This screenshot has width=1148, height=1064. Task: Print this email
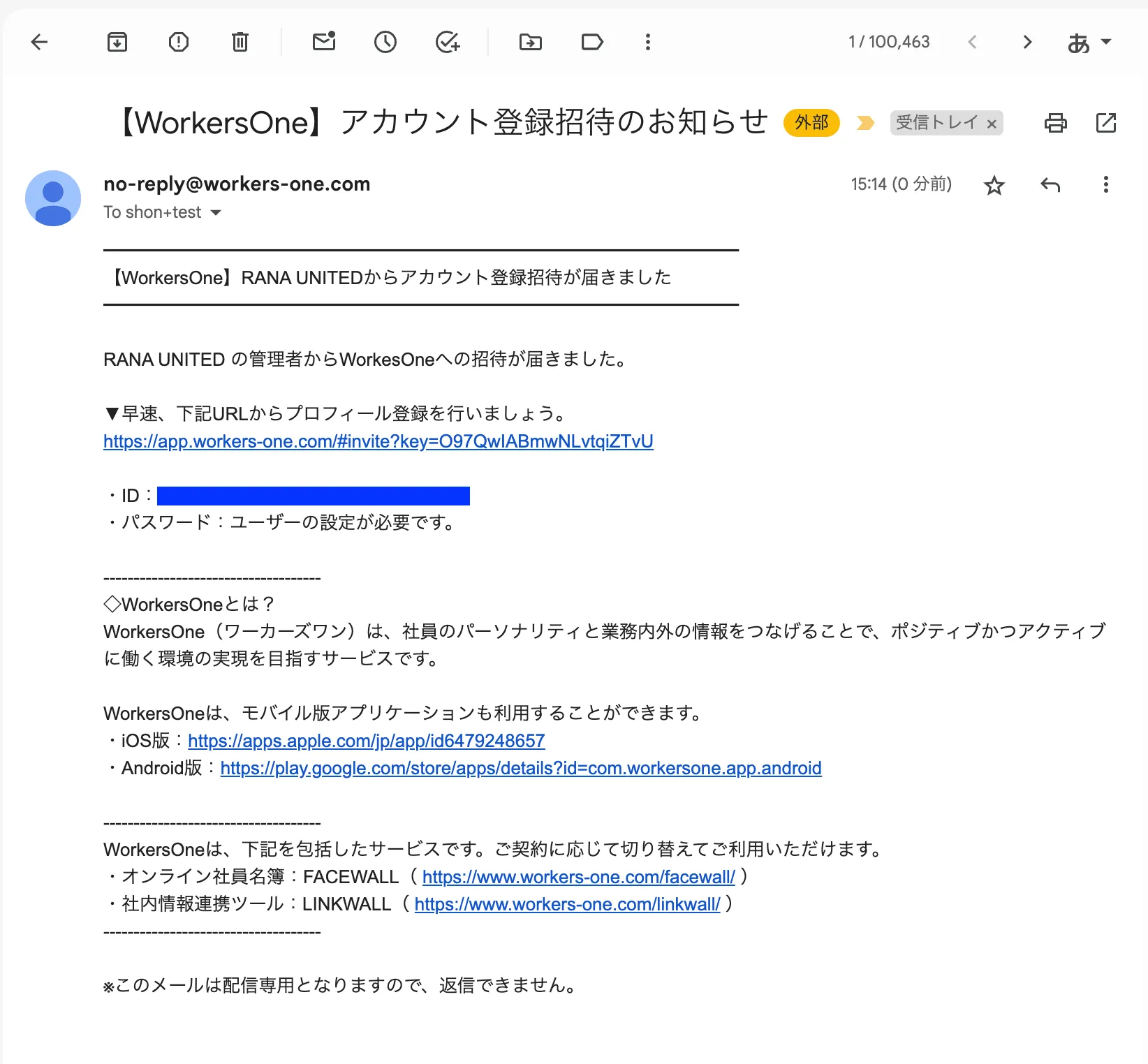[1055, 123]
